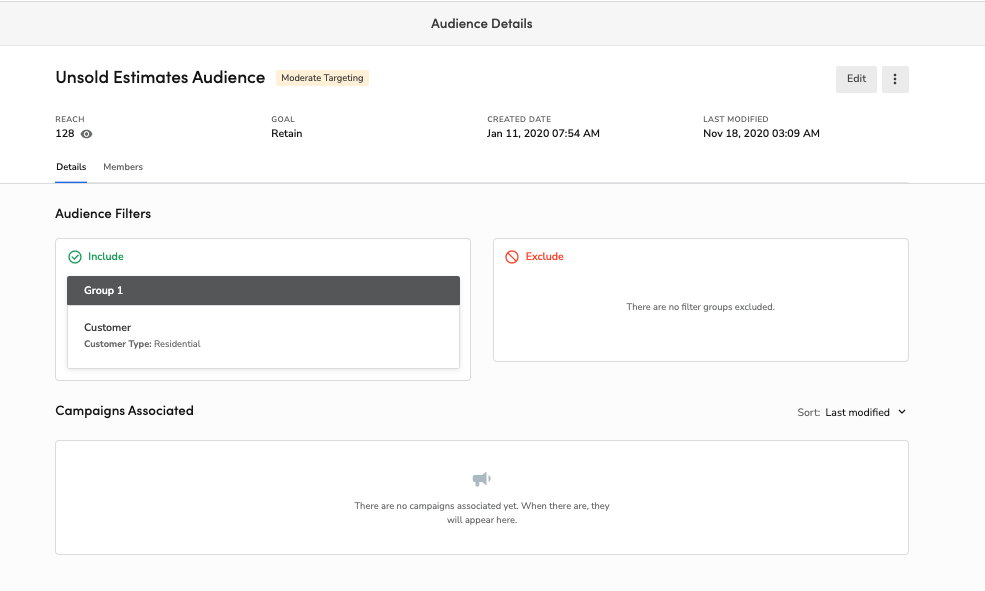
Task: Click the green Include checkmark icon
Action: tap(75, 256)
